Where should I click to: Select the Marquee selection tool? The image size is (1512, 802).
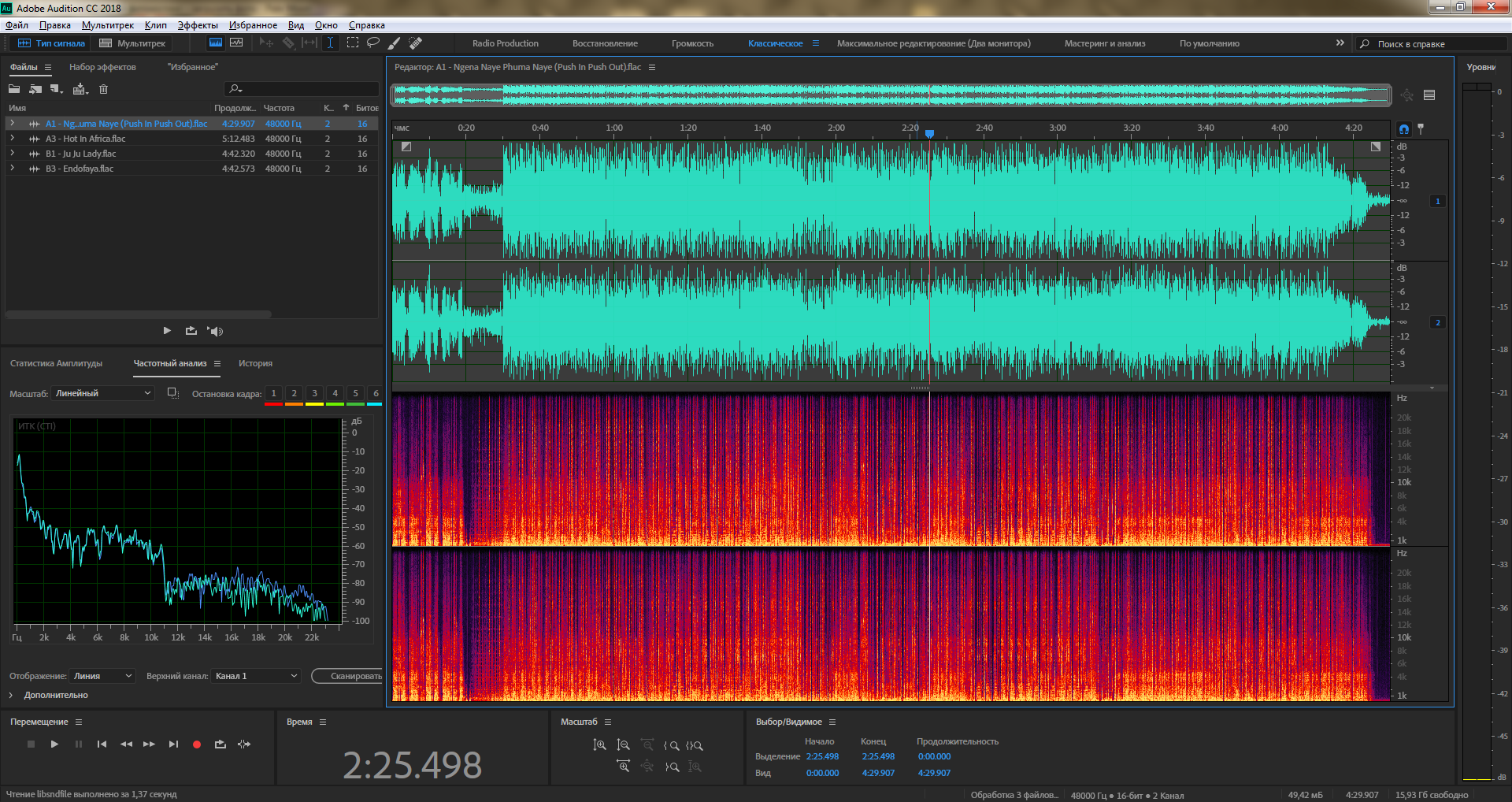click(352, 43)
